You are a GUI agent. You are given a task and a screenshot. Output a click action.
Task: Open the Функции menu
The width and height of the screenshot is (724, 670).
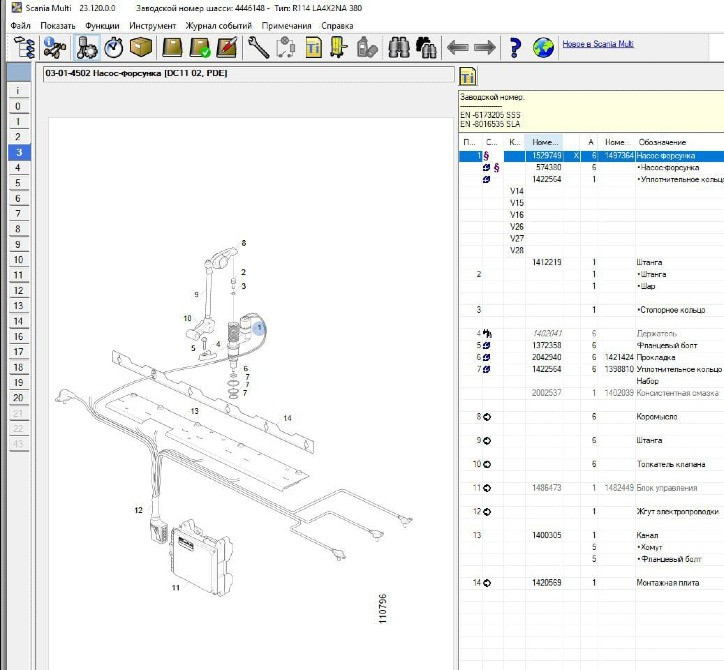coord(101,25)
